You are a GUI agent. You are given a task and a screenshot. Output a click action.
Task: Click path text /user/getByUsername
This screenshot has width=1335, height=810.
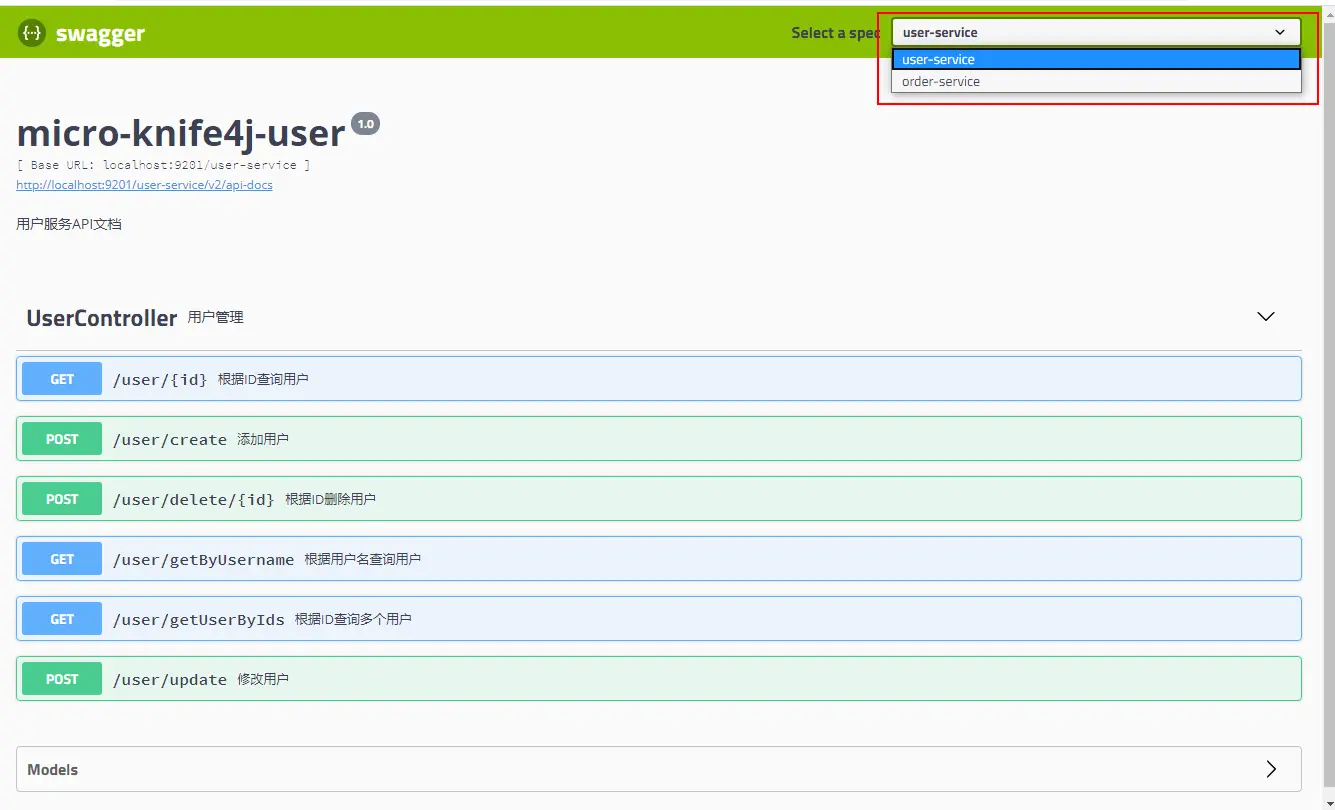pyautogui.click(x=203, y=560)
